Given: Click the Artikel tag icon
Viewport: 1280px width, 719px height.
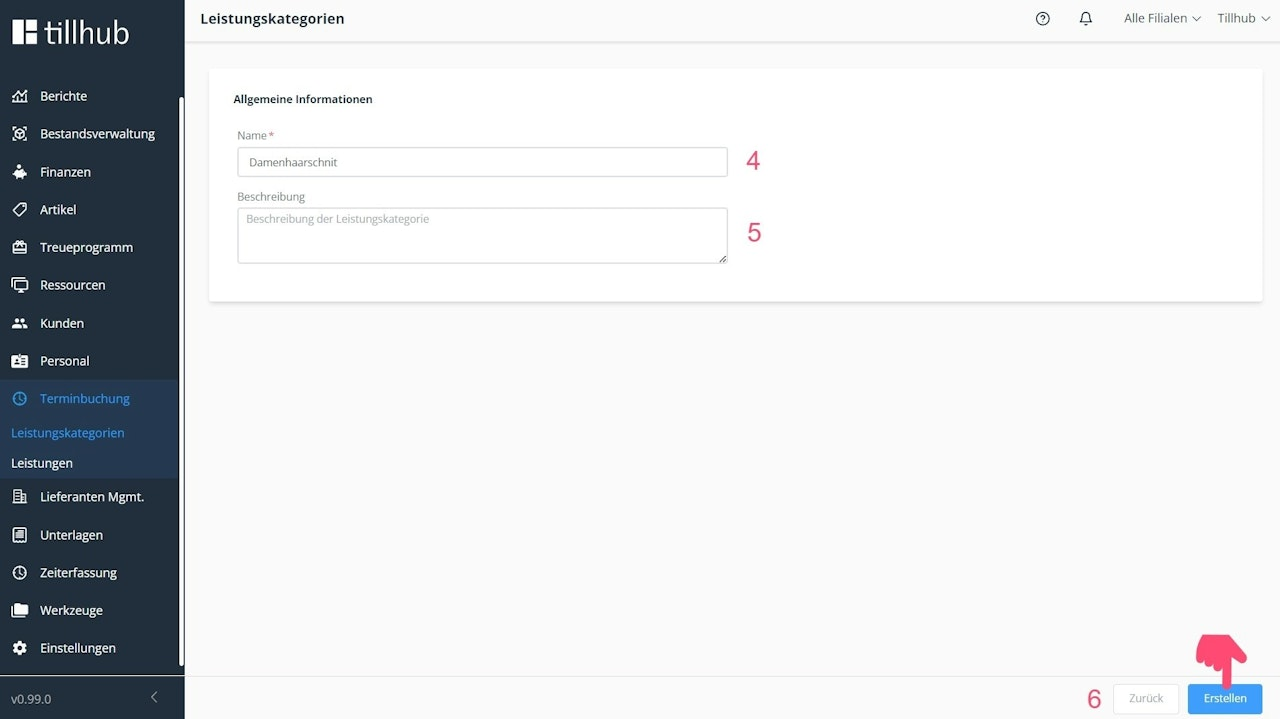Looking at the screenshot, I should (19, 210).
